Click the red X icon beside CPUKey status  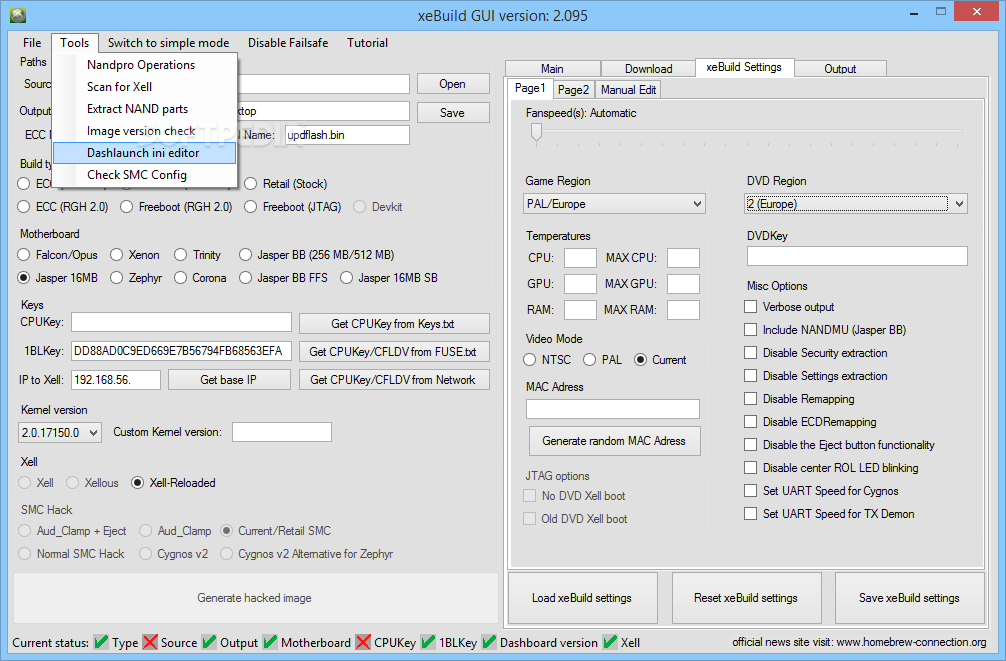(363, 642)
